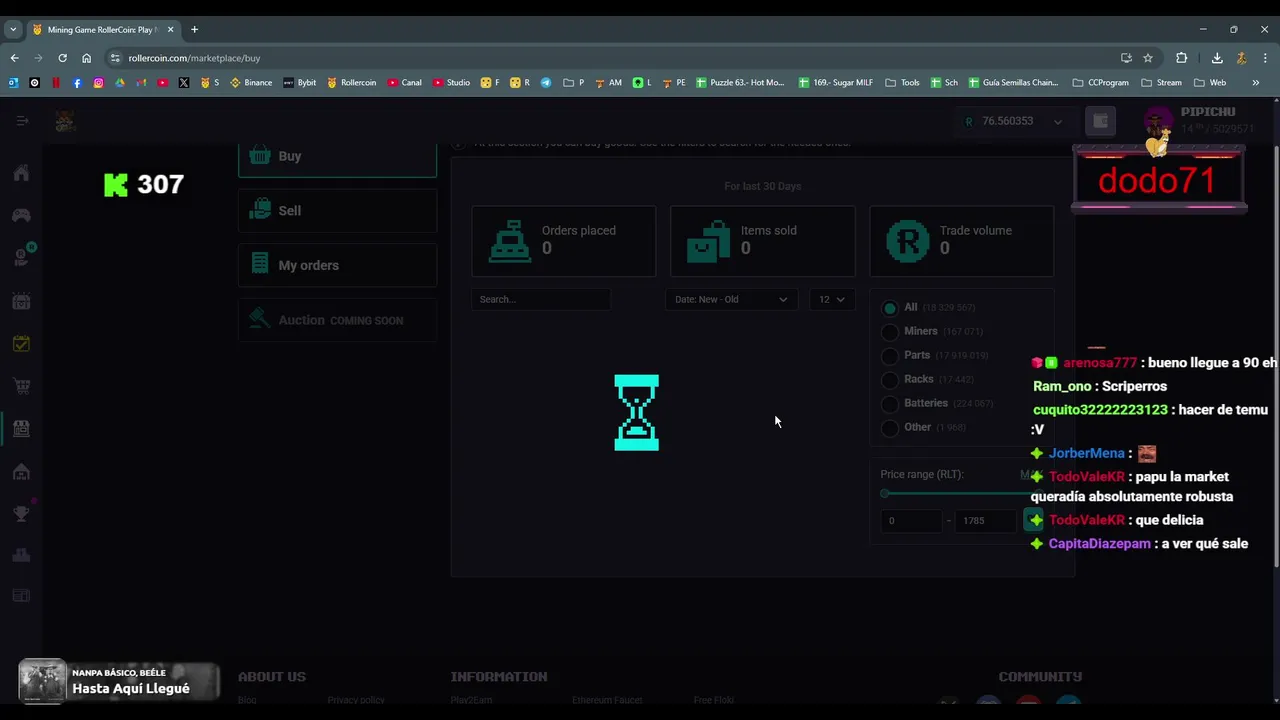Open the browser home page button
The height and width of the screenshot is (720, 1280).
(x=86, y=58)
